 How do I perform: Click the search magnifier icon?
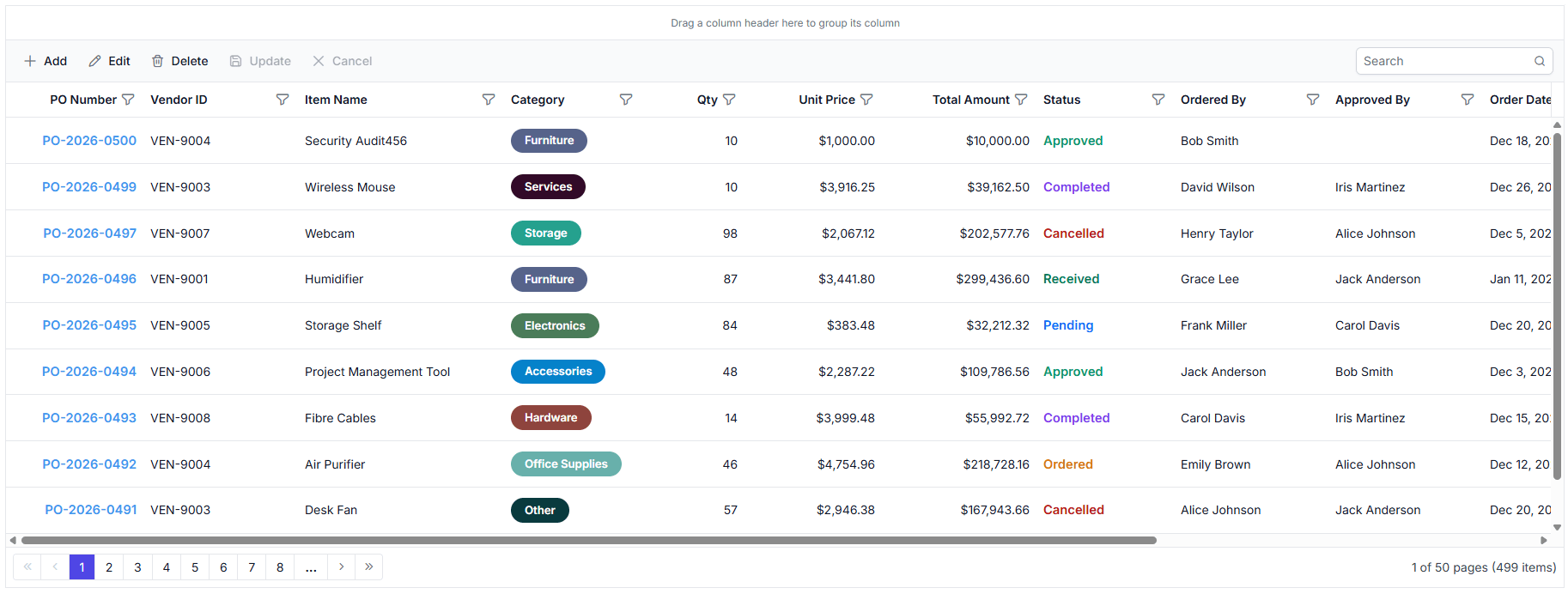1540,61
